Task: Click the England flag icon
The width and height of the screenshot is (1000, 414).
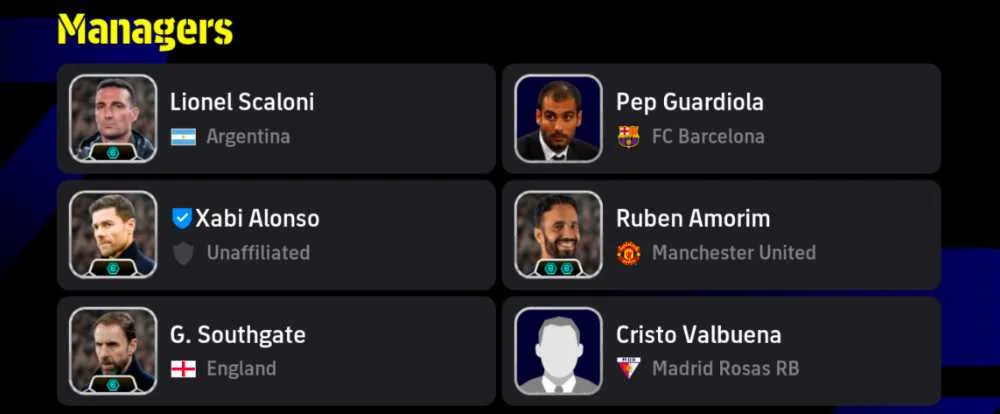Action: (x=183, y=369)
